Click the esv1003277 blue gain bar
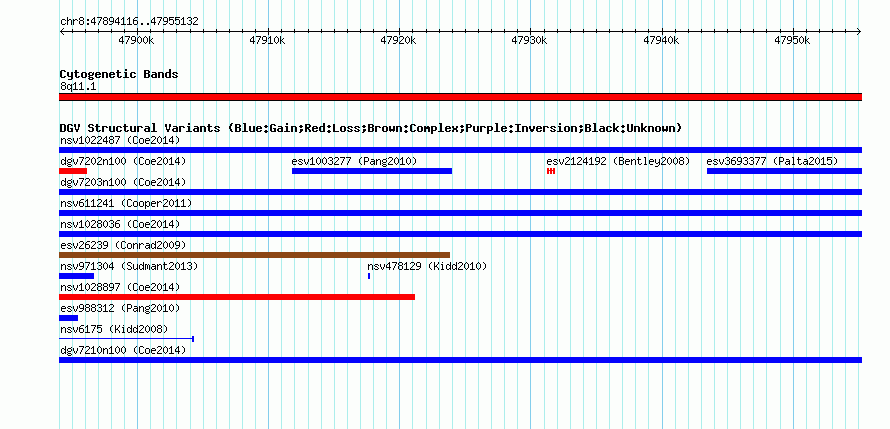 point(372,171)
